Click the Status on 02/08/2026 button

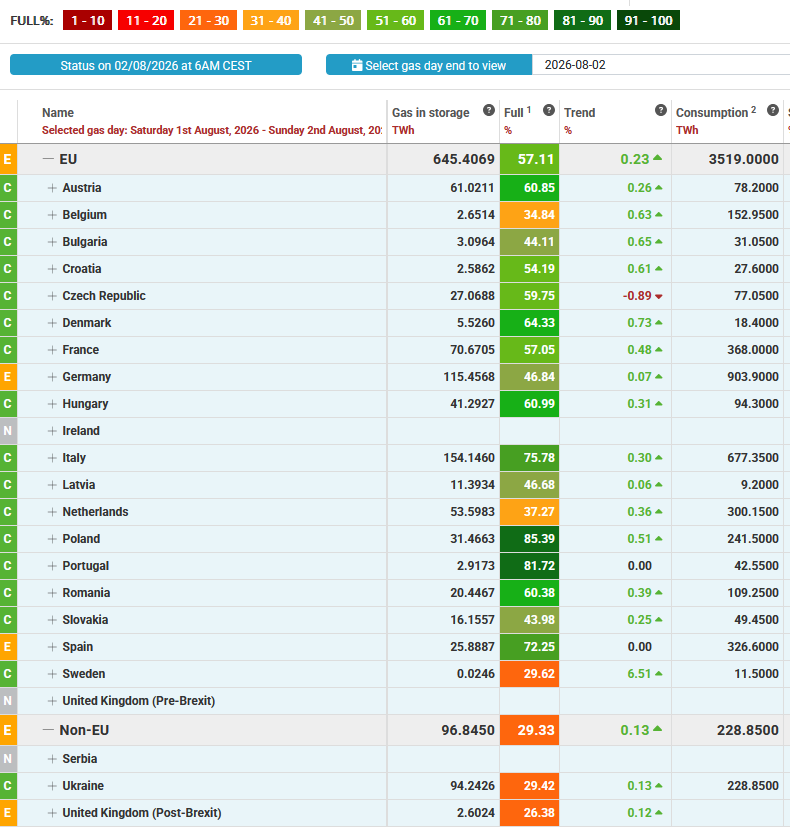[x=156, y=65]
